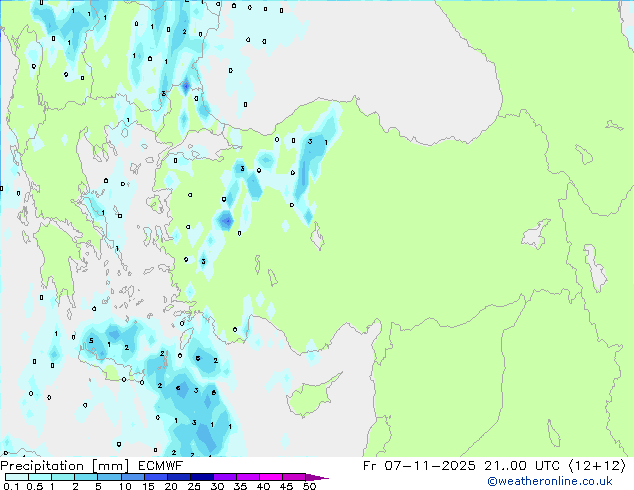This screenshot has height=490, width=634.
Task: Click the legend scale label '25'
Action: pos(194,486)
